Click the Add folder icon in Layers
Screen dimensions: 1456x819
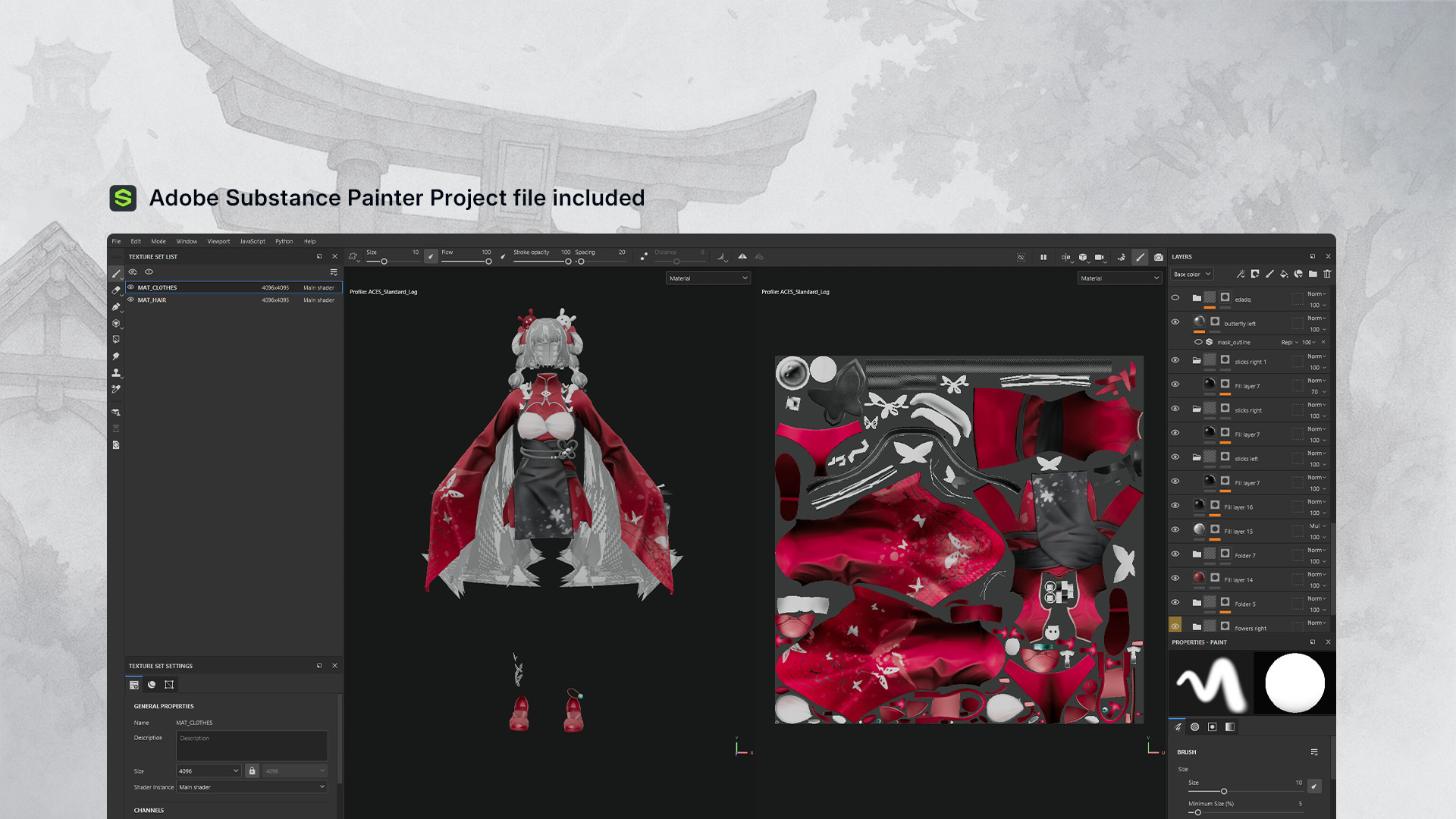pyautogui.click(x=1313, y=274)
